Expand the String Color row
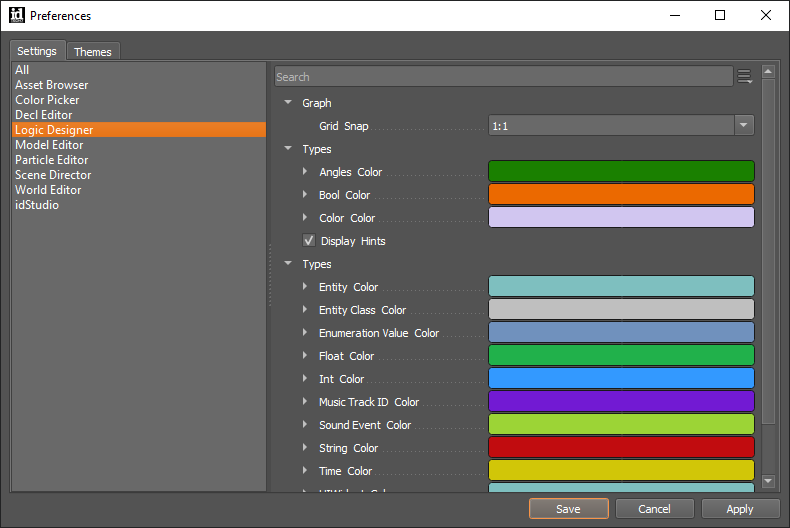Image resolution: width=790 pixels, height=528 pixels. click(305, 447)
